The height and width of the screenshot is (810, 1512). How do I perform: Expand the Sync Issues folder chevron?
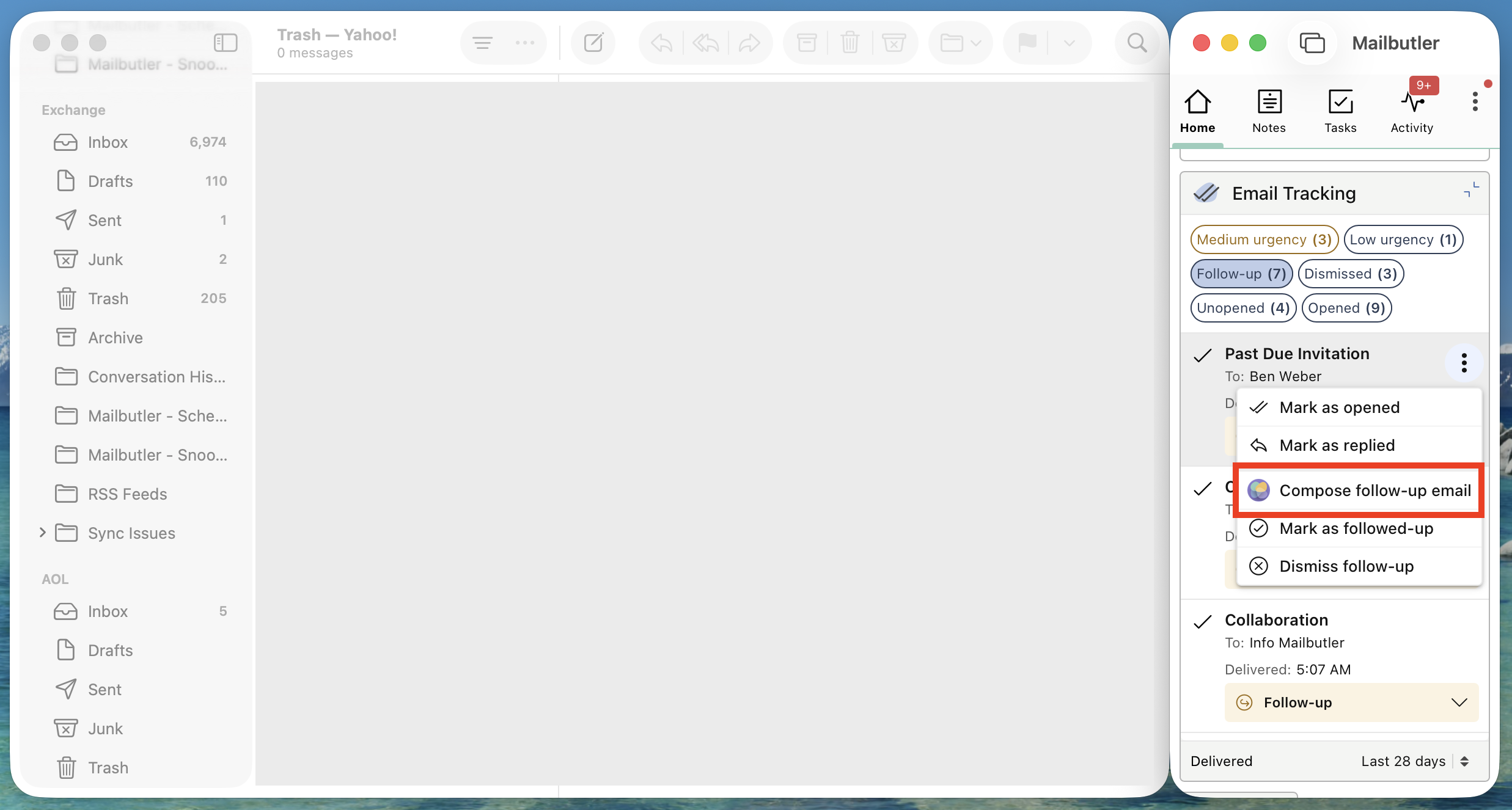click(42, 533)
